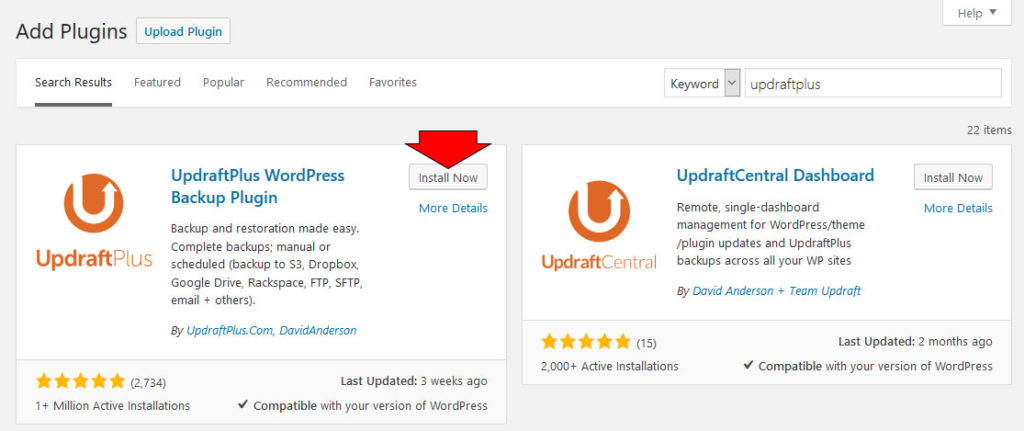1024x431 pixels.
Task: Open UpdraftPlus WordPress Backup Plugin title link
Action: click(257, 186)
